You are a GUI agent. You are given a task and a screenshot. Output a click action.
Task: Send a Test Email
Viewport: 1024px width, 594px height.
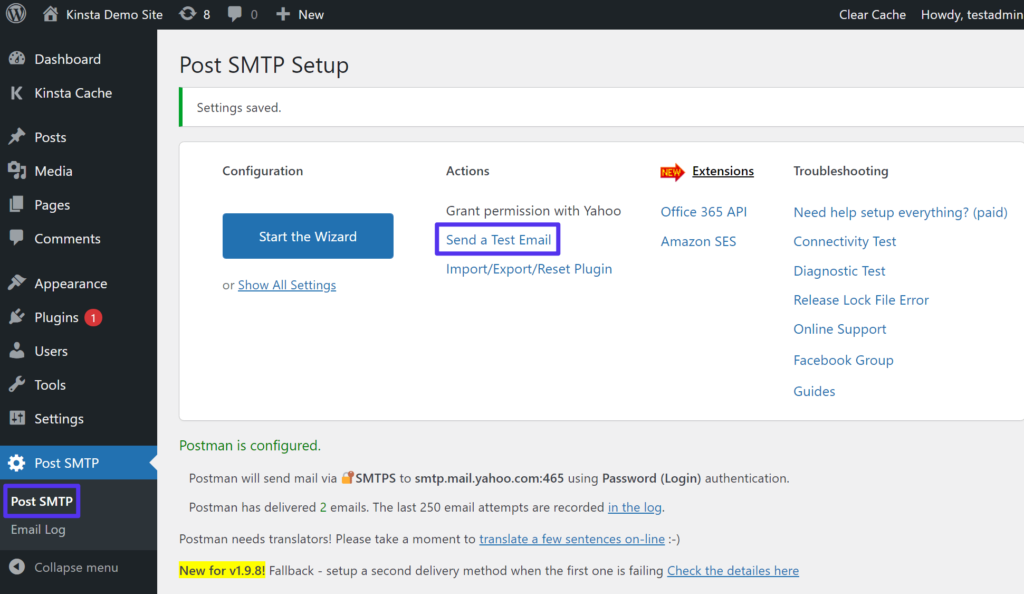pyautogui.click(x=497, y=240)
